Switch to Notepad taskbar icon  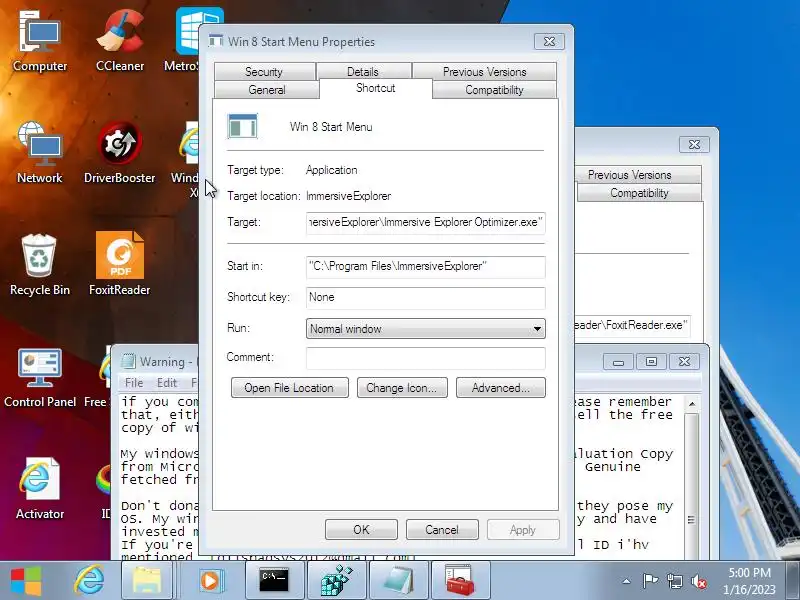[398, 581]
